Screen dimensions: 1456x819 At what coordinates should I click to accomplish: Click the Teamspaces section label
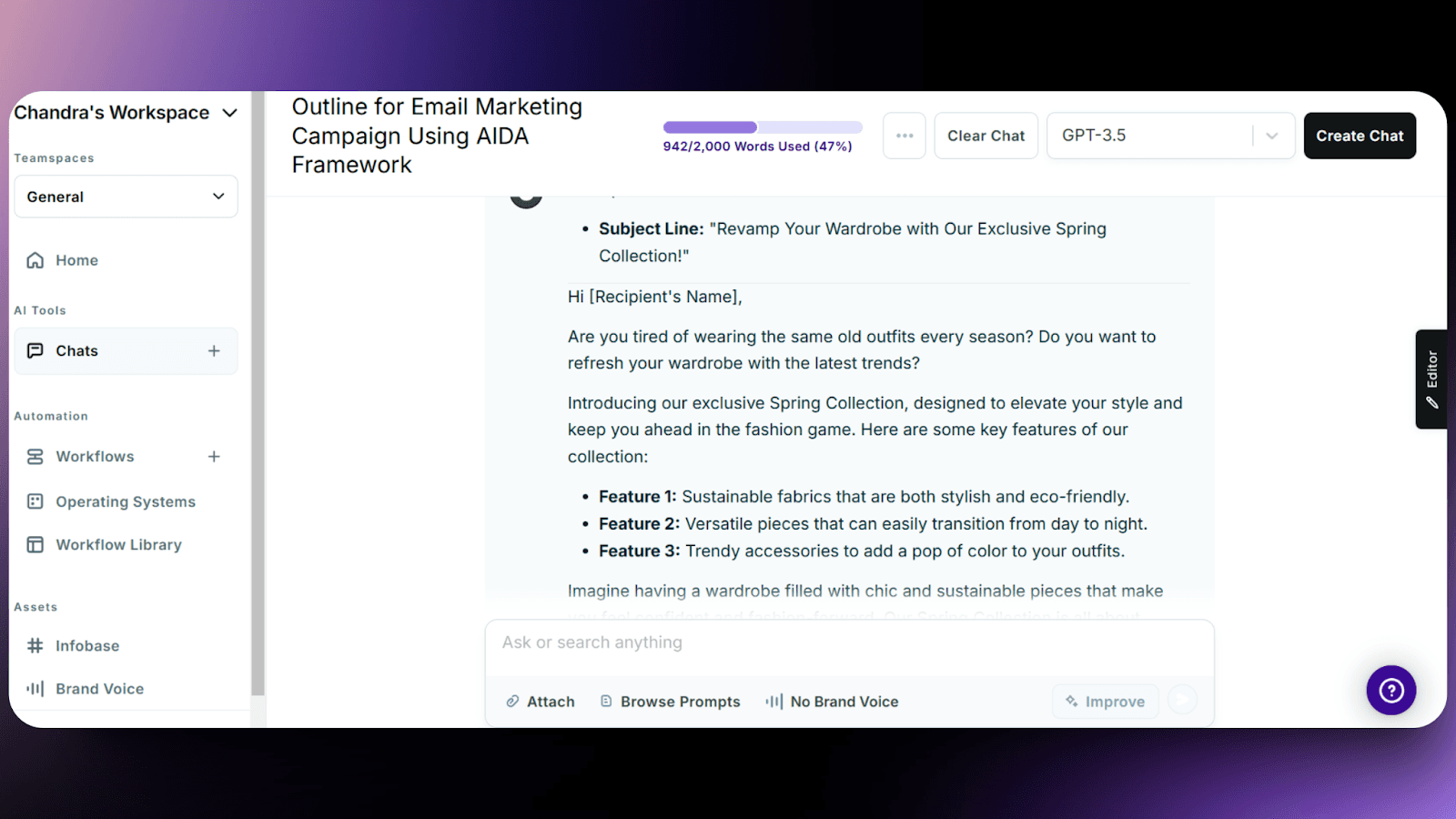pyautogui.click(x=54, y=158)
